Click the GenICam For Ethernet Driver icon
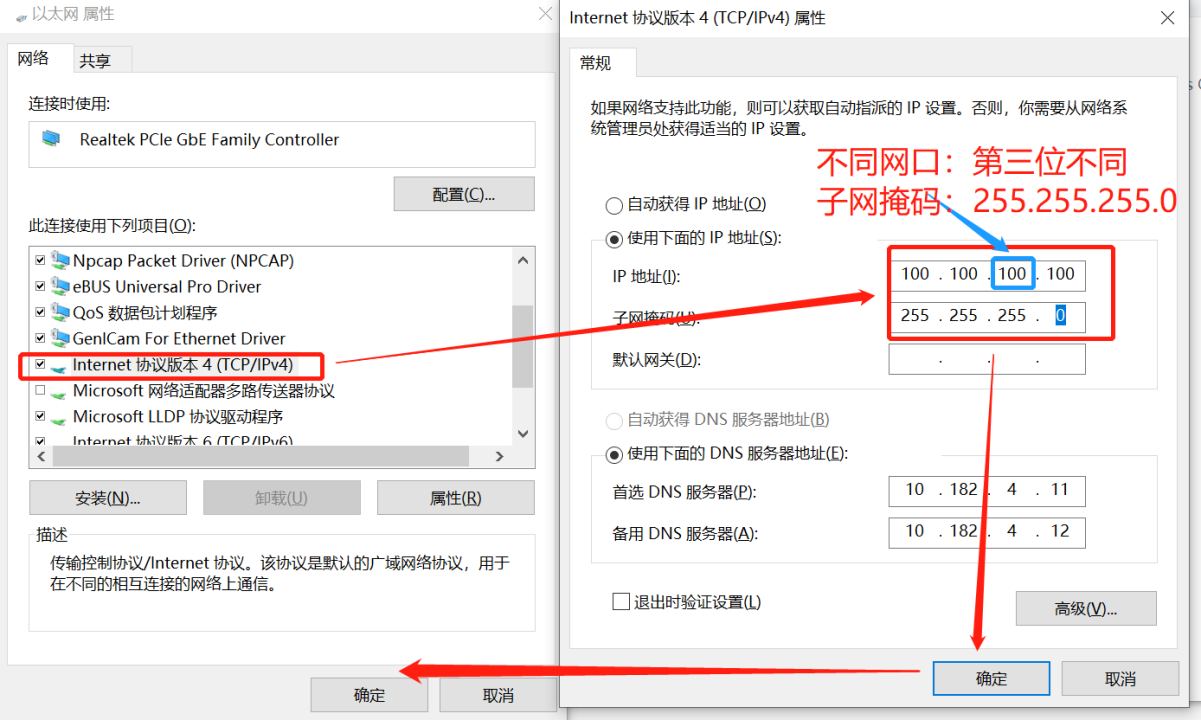Image resolution: width=1201 pixels, height=720 pixels. tap(60, 338)
